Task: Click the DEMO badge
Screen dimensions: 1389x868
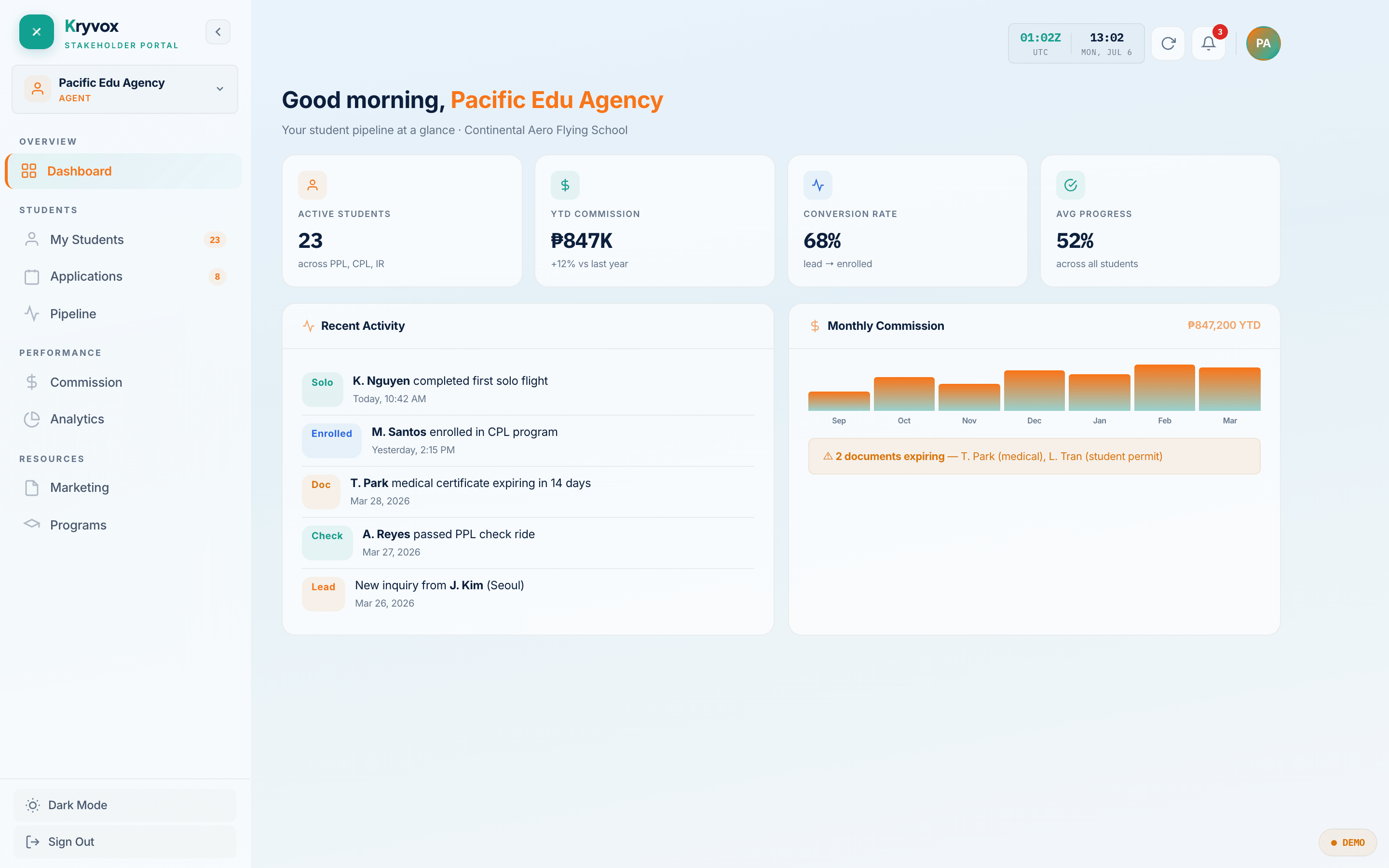Action: (1347, 843)
